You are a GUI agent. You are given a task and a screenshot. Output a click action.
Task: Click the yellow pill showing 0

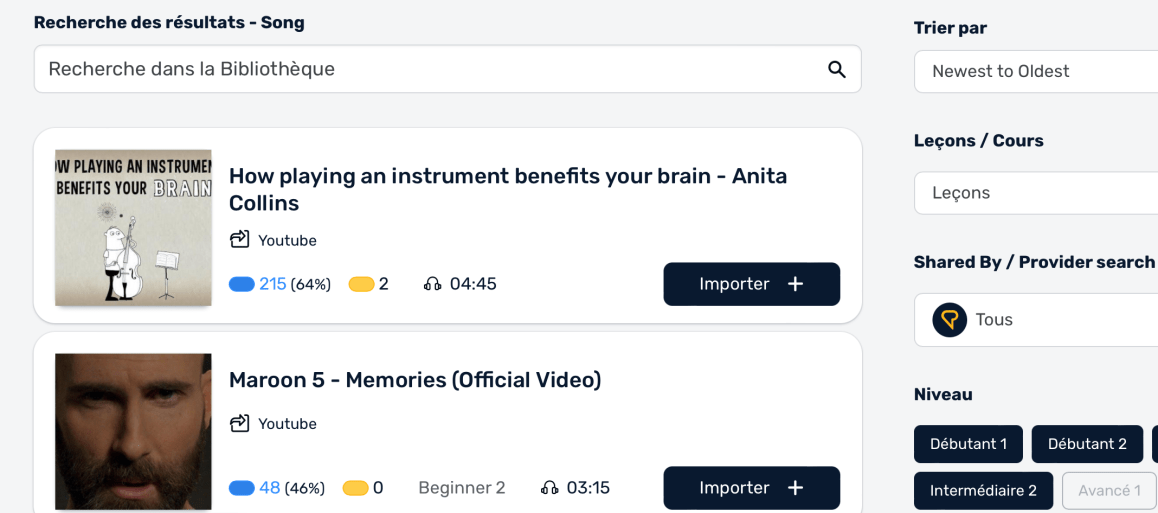coord(355,488)
